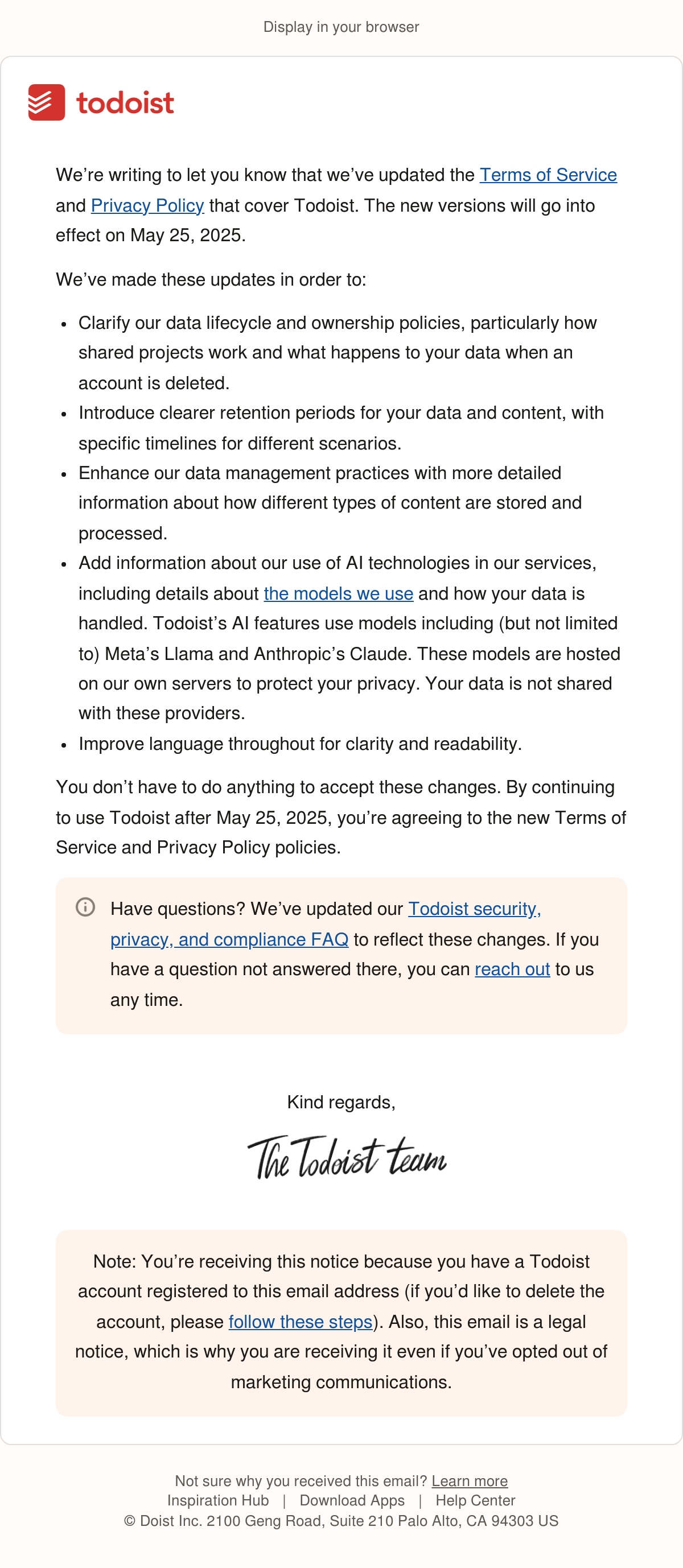The height and width of the screenshot is (1568, 683).
Task: Click the handwritten Todoist team signature
Action: coord(347,1157)
